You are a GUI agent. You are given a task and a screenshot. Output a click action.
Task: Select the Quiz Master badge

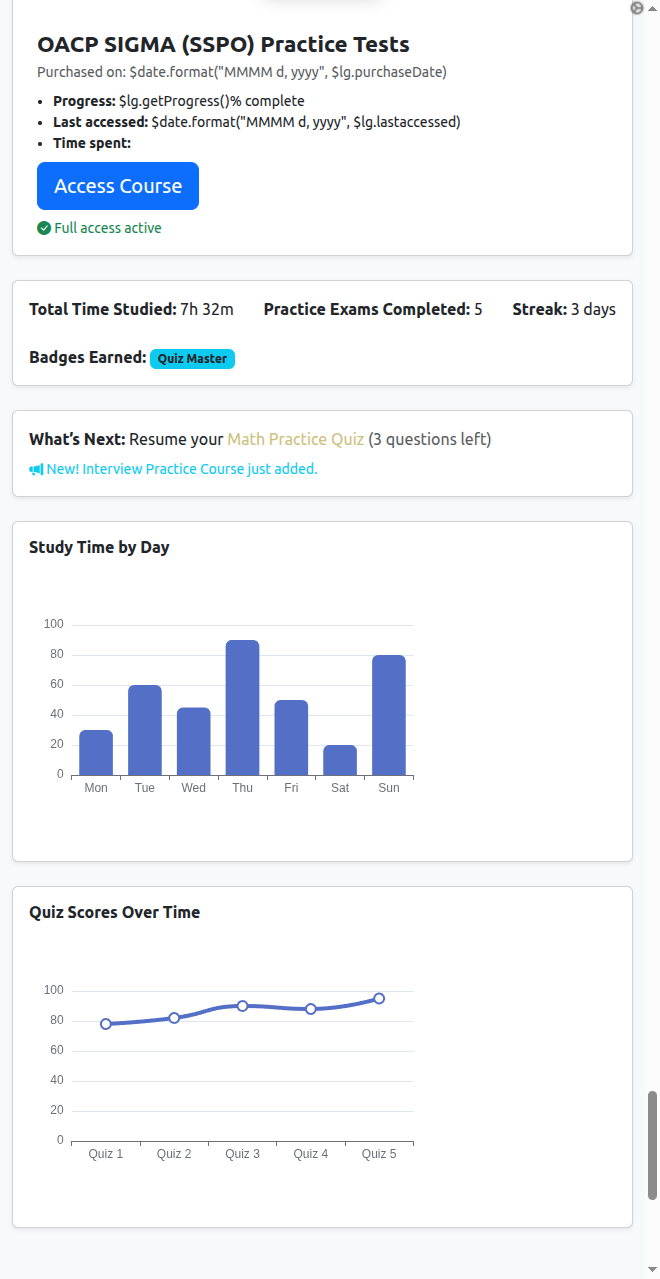192,359
